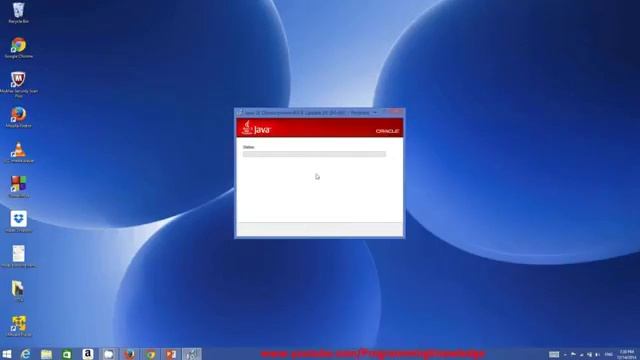This screenshot has height=360, width=640.
Task: Open the Action Center flag icon
Action: (573, 354)
